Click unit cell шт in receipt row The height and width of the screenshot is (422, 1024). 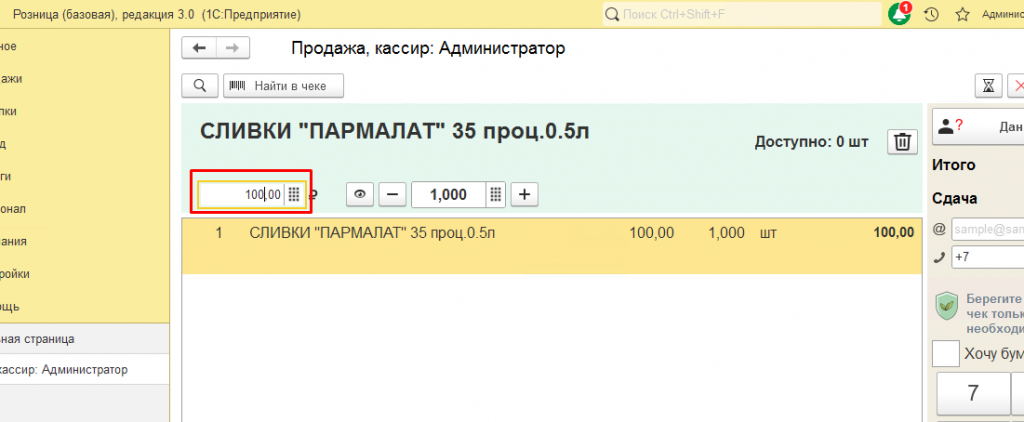768,233
